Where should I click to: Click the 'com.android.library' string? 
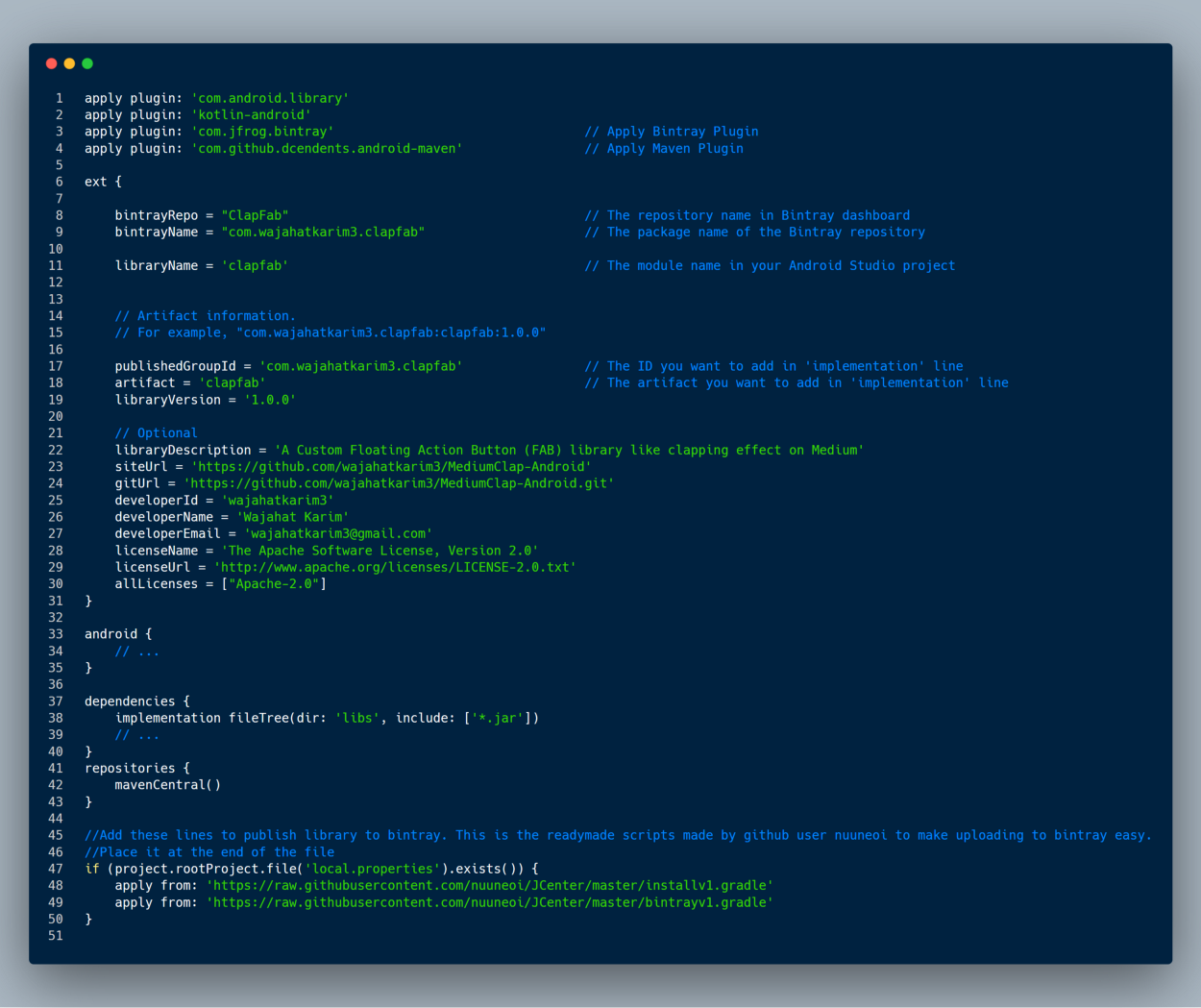pyautogui.click(x=270, y=98)
